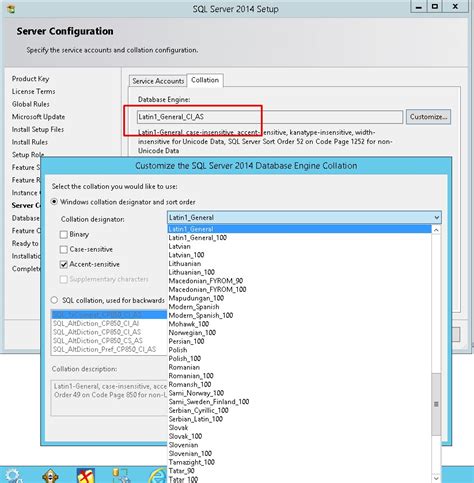Click the Customize... button
Screen dimensions: 474x483
(428, 117)
